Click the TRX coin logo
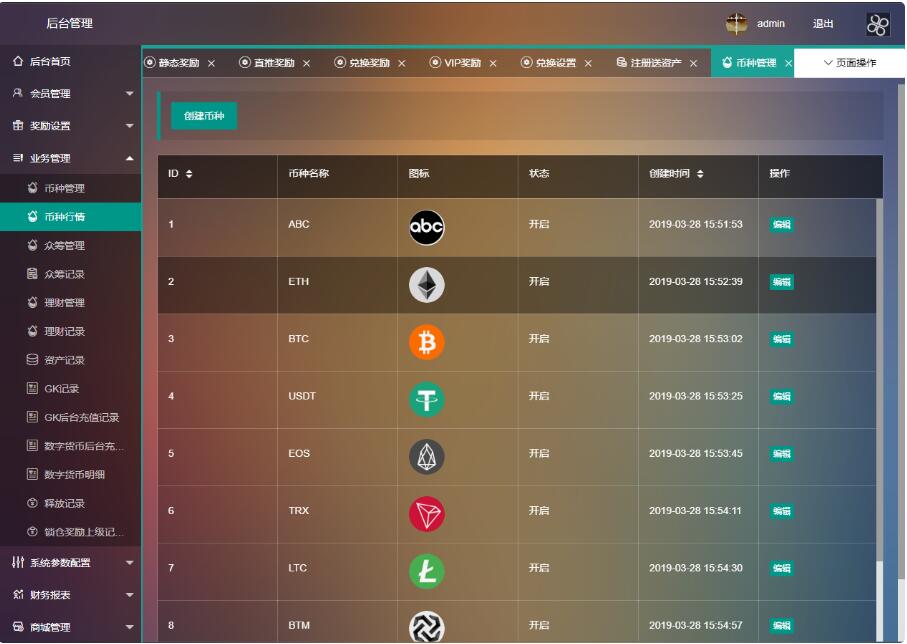907x644 pixels. tap(427, 514)
